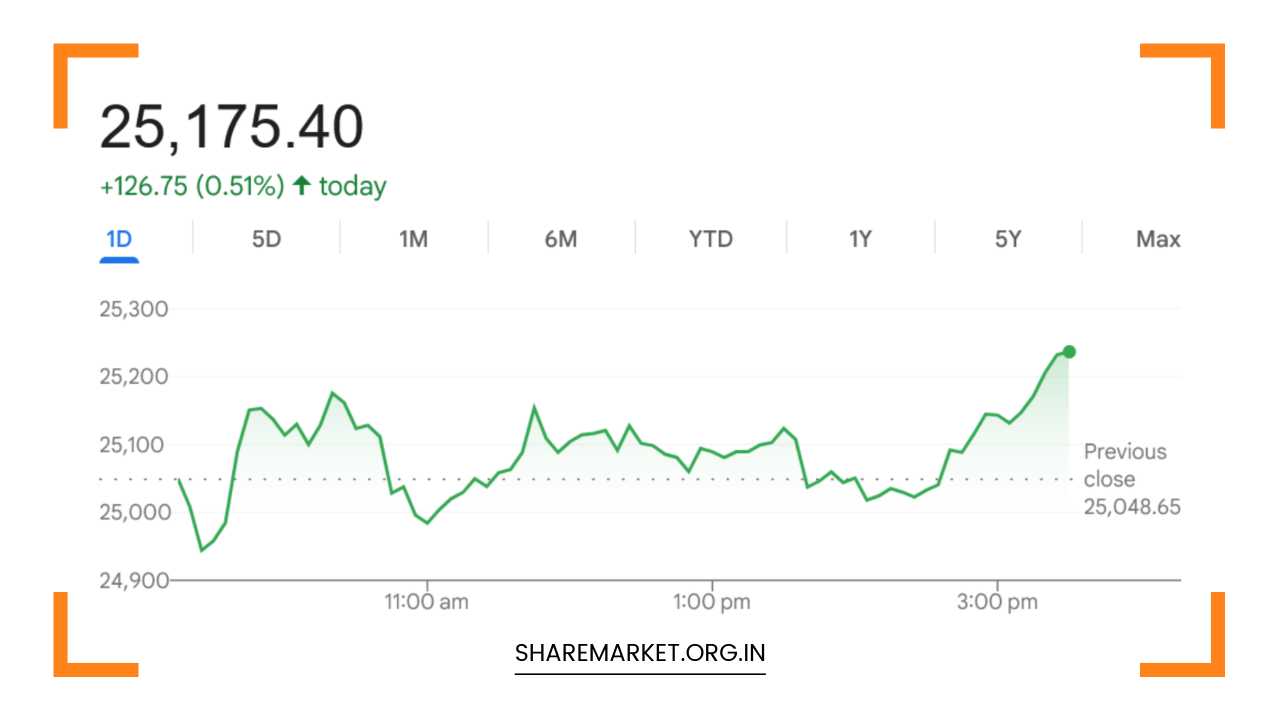The width and height of the screenshot is (1280, 720).
Task: Select the Max time range
Action: [1157, 238]
